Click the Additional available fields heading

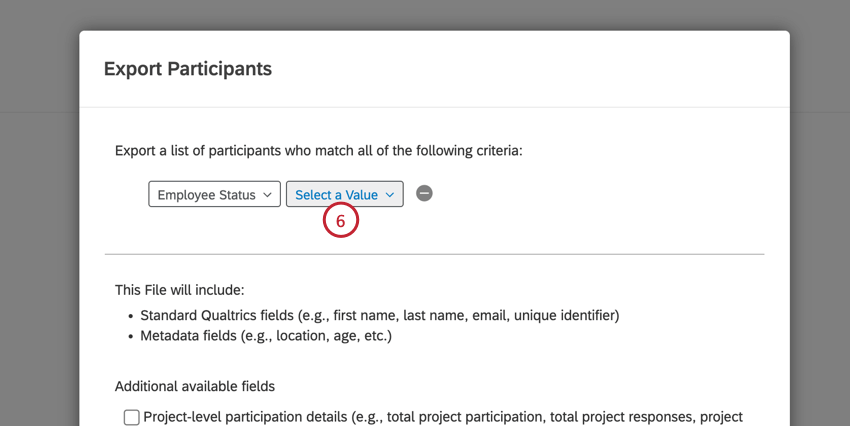[x=194, y=386]
